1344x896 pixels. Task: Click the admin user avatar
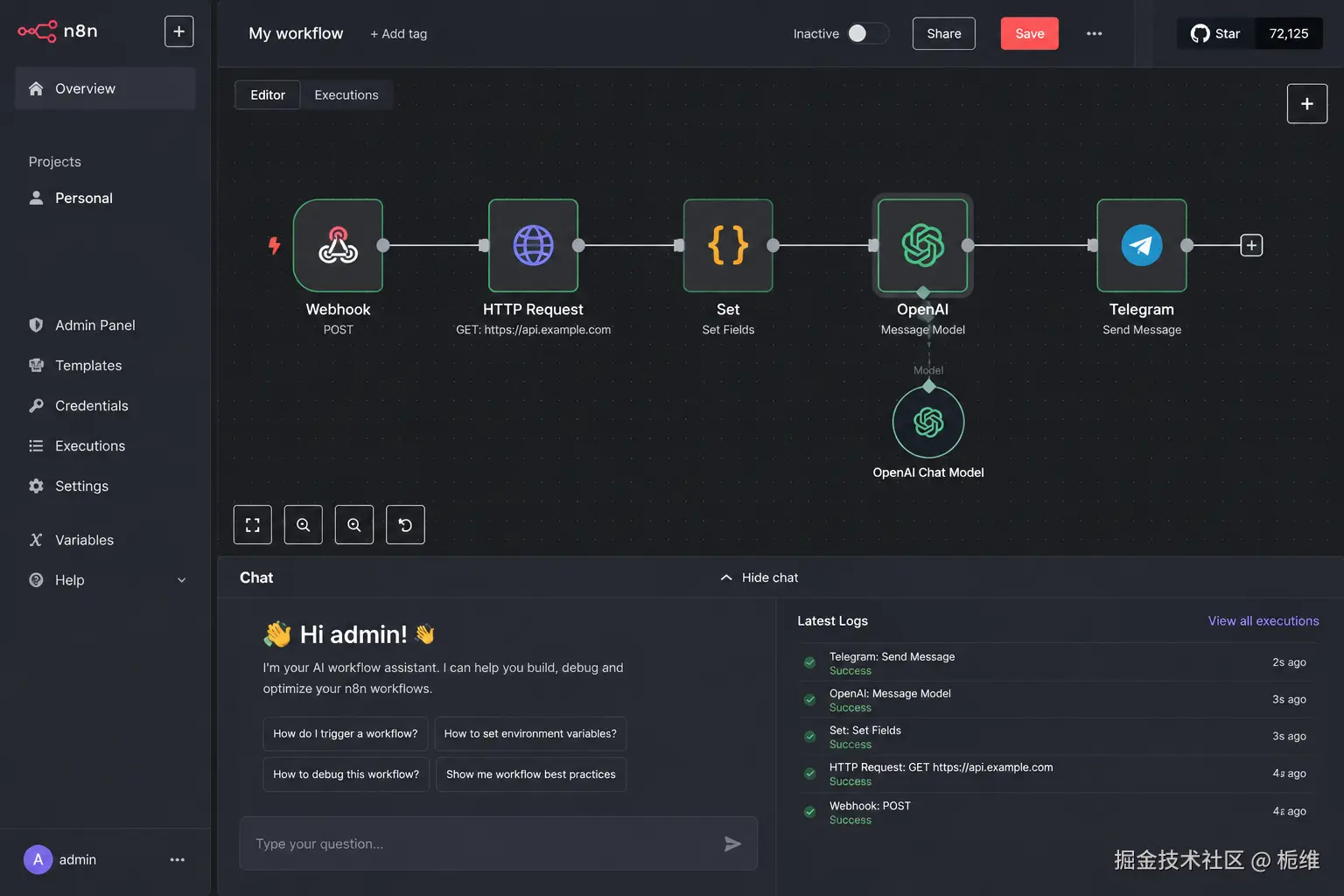pos(38,859)
